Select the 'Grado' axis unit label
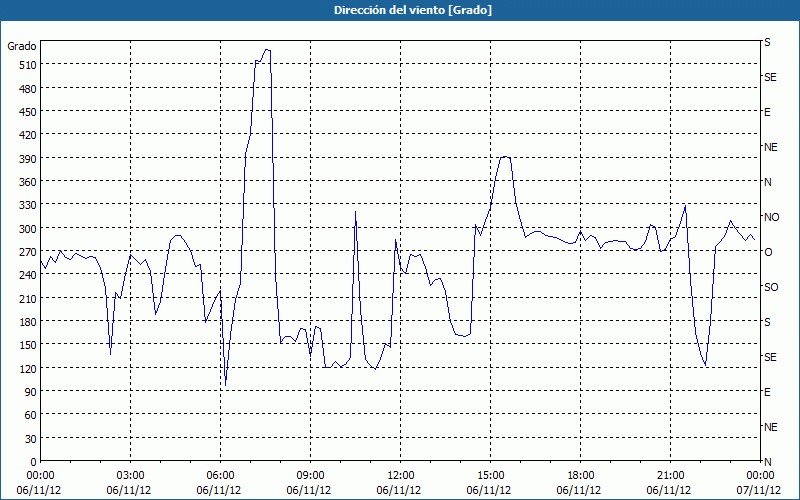Image resolution: width=800 pixels, height=500 pixels. 22,46
